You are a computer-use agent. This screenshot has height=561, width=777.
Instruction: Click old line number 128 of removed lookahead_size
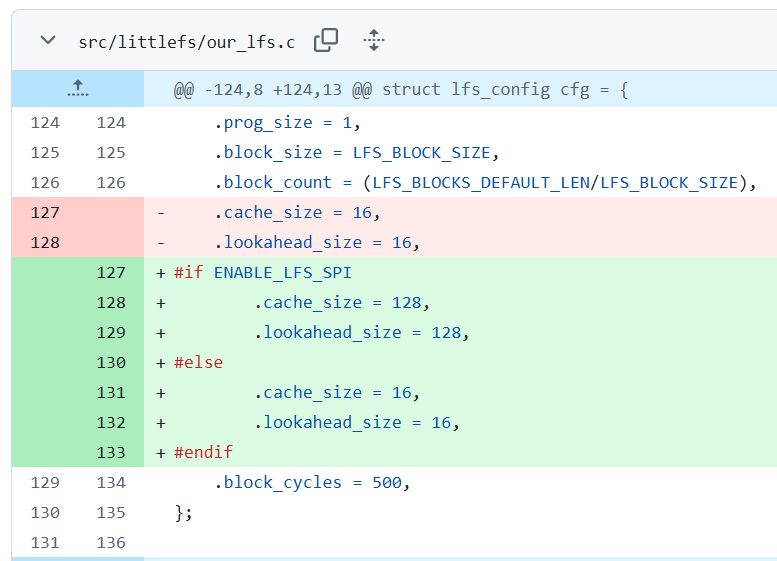pyautogui.click(x=45, y=243)
